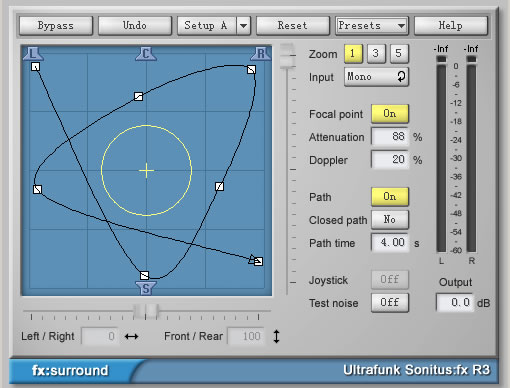Open the Presets dropdown
Screen dimensions: 510x388
372,26
